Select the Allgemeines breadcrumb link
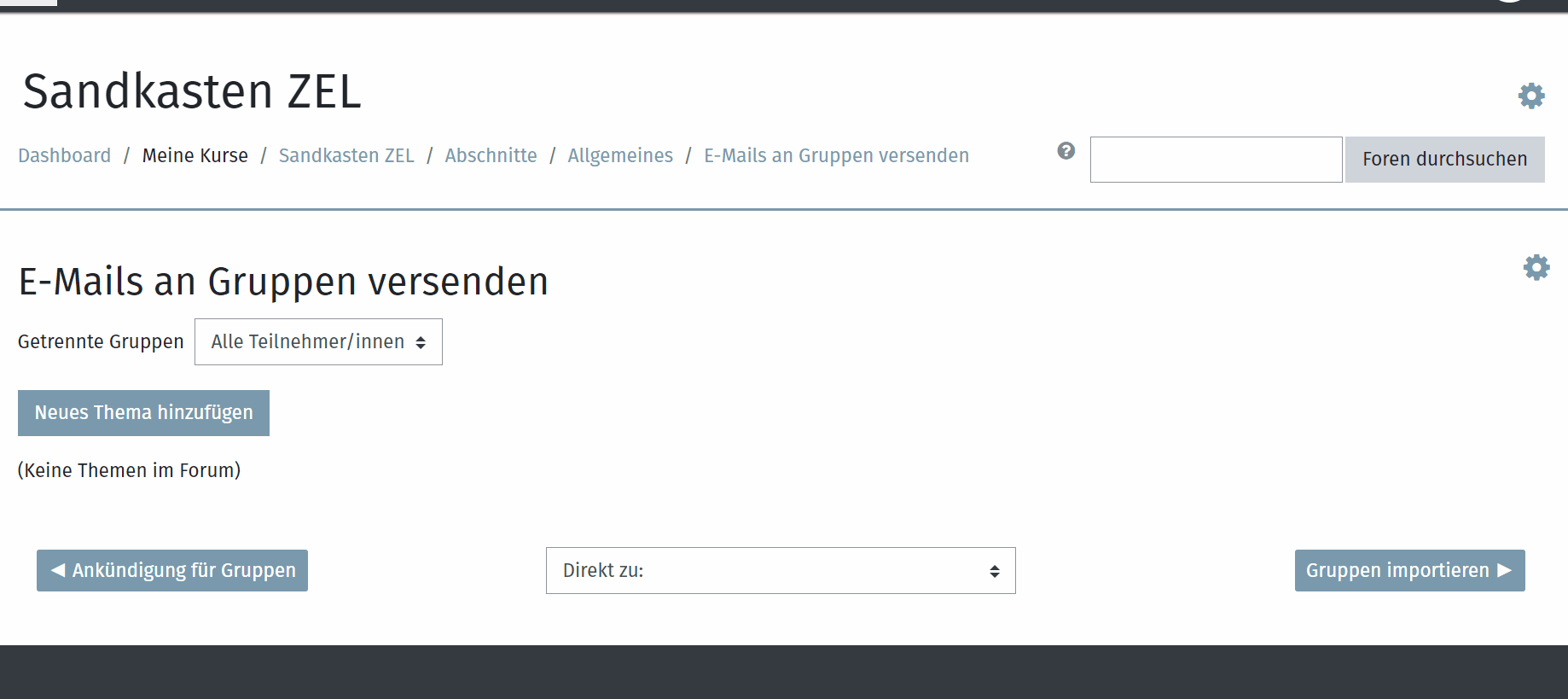Viewport: 1568px width, 699px height. (620, 155)
